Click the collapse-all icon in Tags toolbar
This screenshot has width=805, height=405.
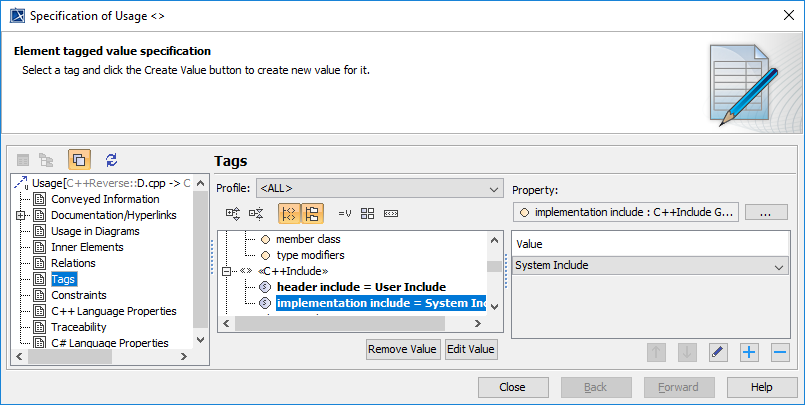256,213
